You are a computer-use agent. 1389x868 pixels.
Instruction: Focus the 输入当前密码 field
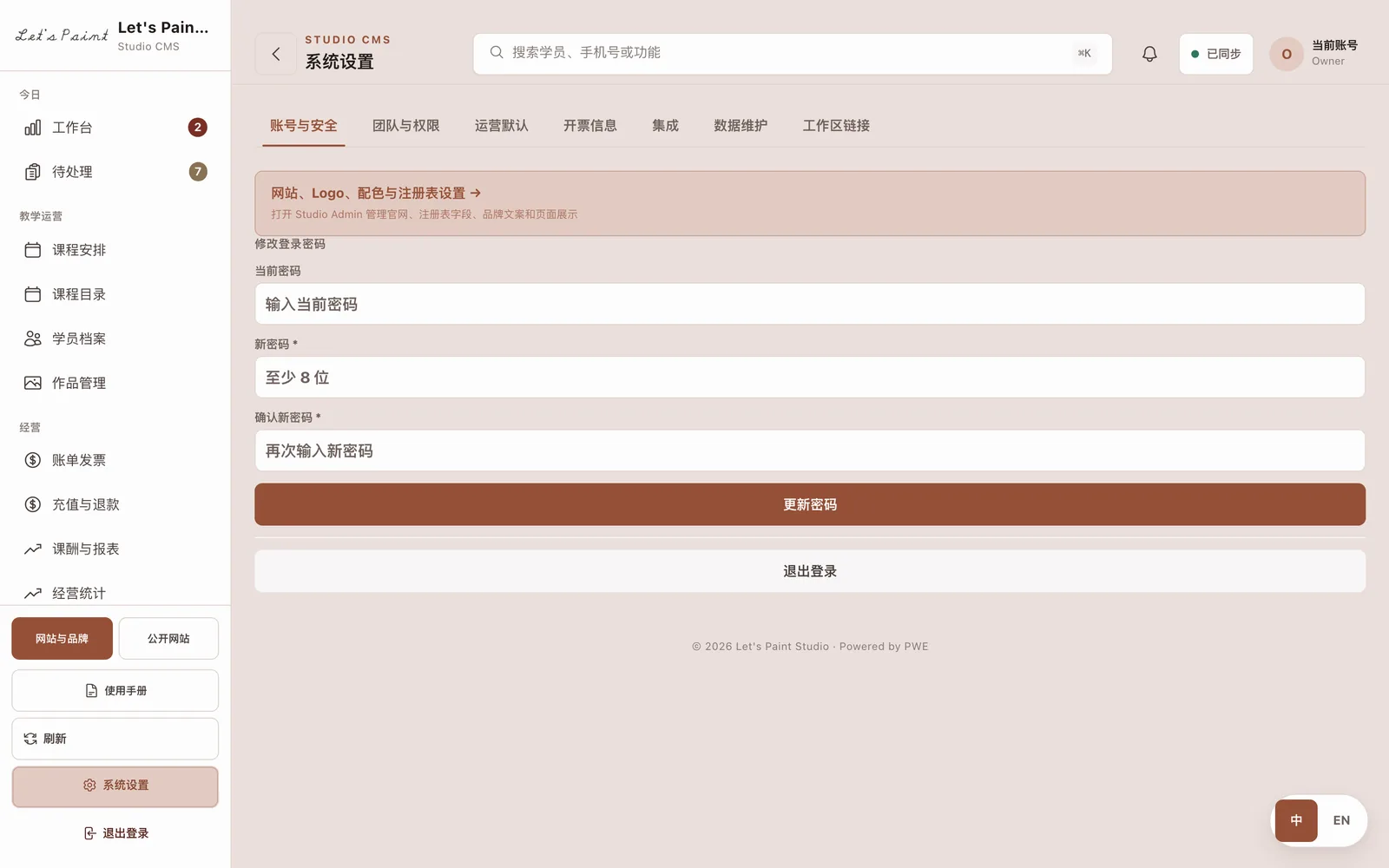[x=810, y=305]
